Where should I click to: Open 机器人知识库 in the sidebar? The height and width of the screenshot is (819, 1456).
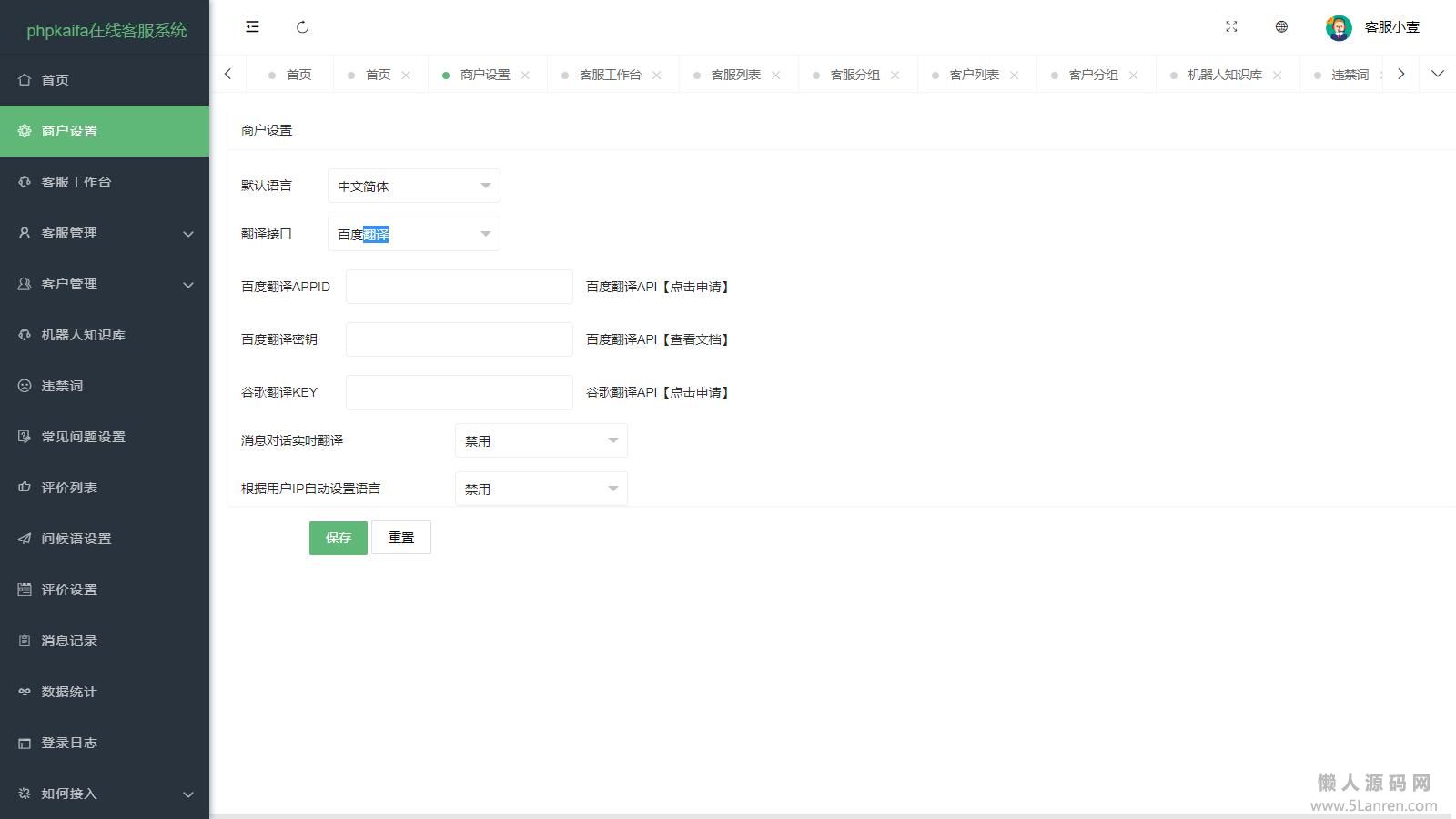click(83, 335)
